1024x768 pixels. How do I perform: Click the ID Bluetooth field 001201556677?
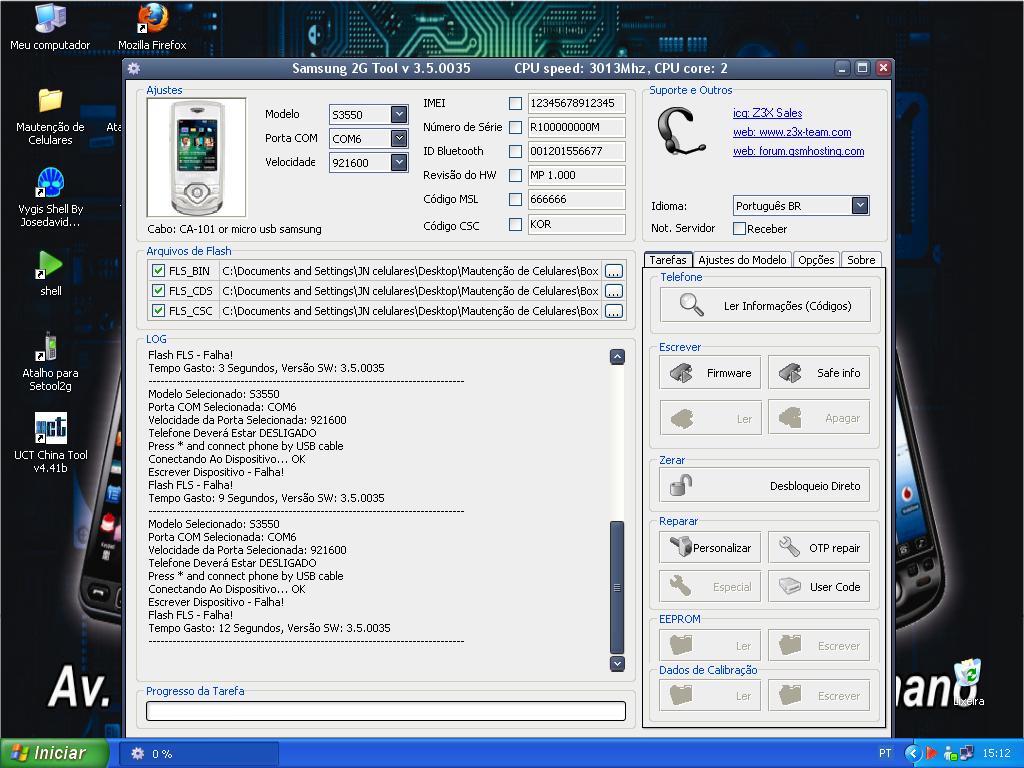[x=576, y=152]
